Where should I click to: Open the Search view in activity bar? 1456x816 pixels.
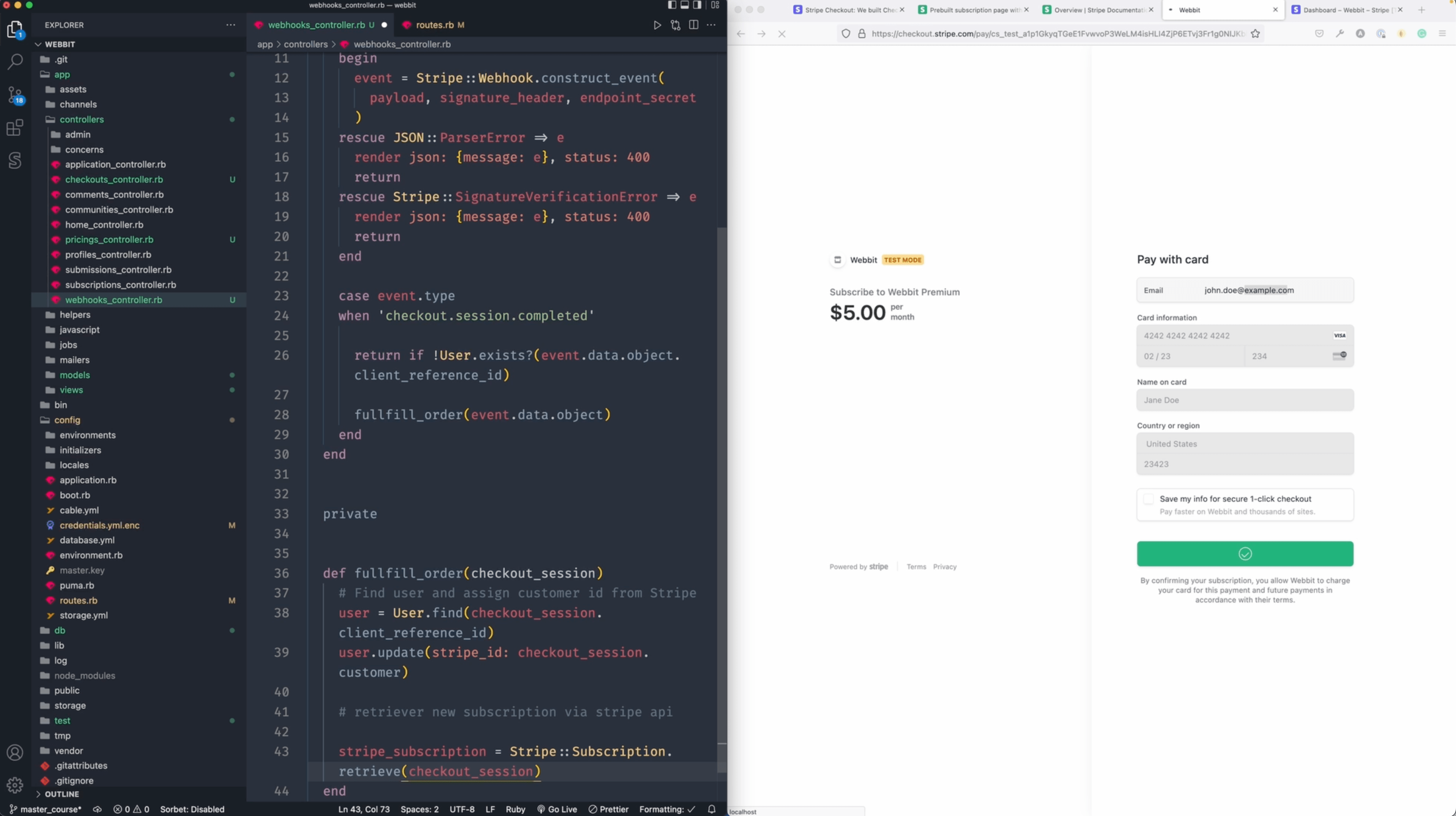(x=15, y=61)
